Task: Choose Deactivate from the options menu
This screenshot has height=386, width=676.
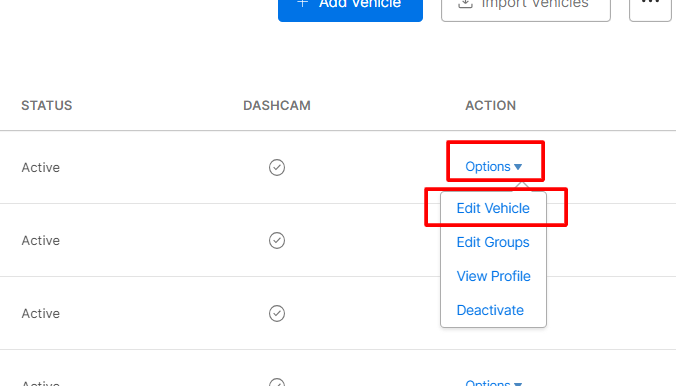Action: click(490, 310)
